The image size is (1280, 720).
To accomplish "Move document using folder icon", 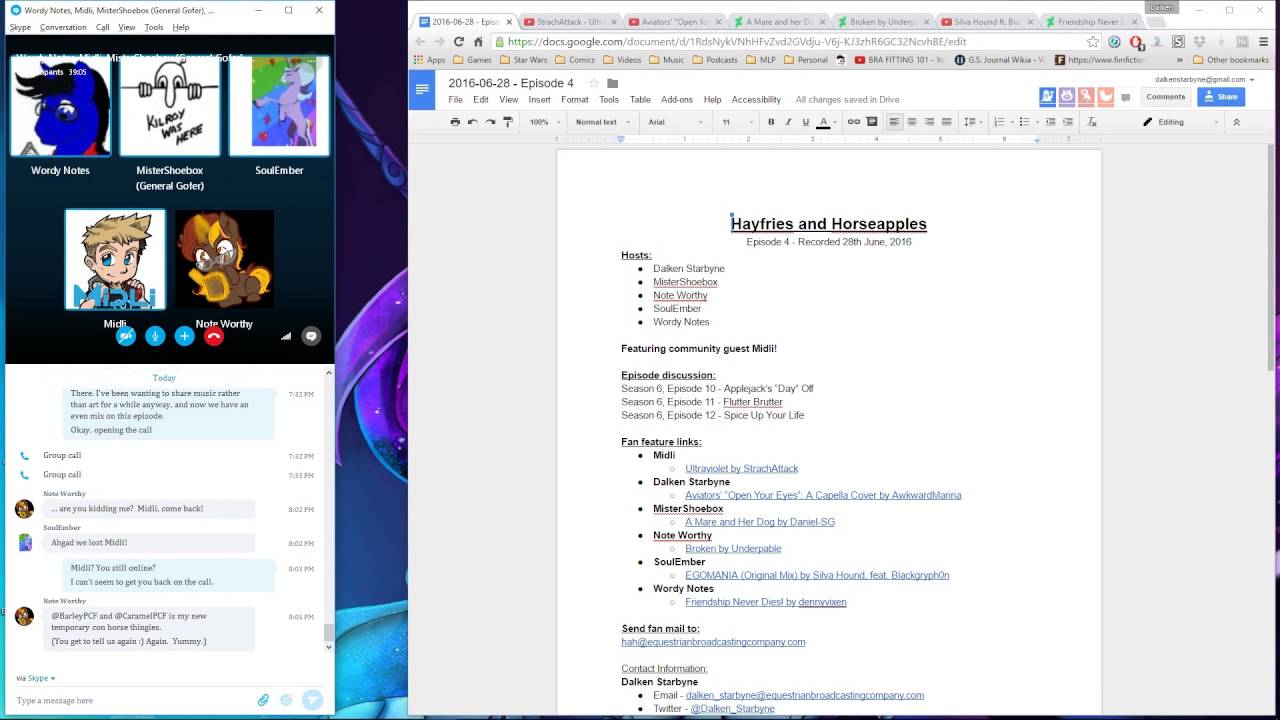I will pos(612,83).
